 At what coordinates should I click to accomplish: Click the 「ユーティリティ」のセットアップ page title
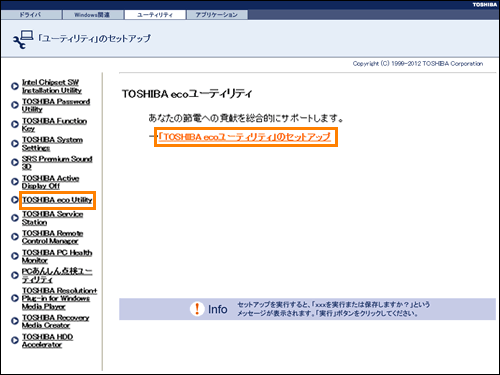point(94,39)
